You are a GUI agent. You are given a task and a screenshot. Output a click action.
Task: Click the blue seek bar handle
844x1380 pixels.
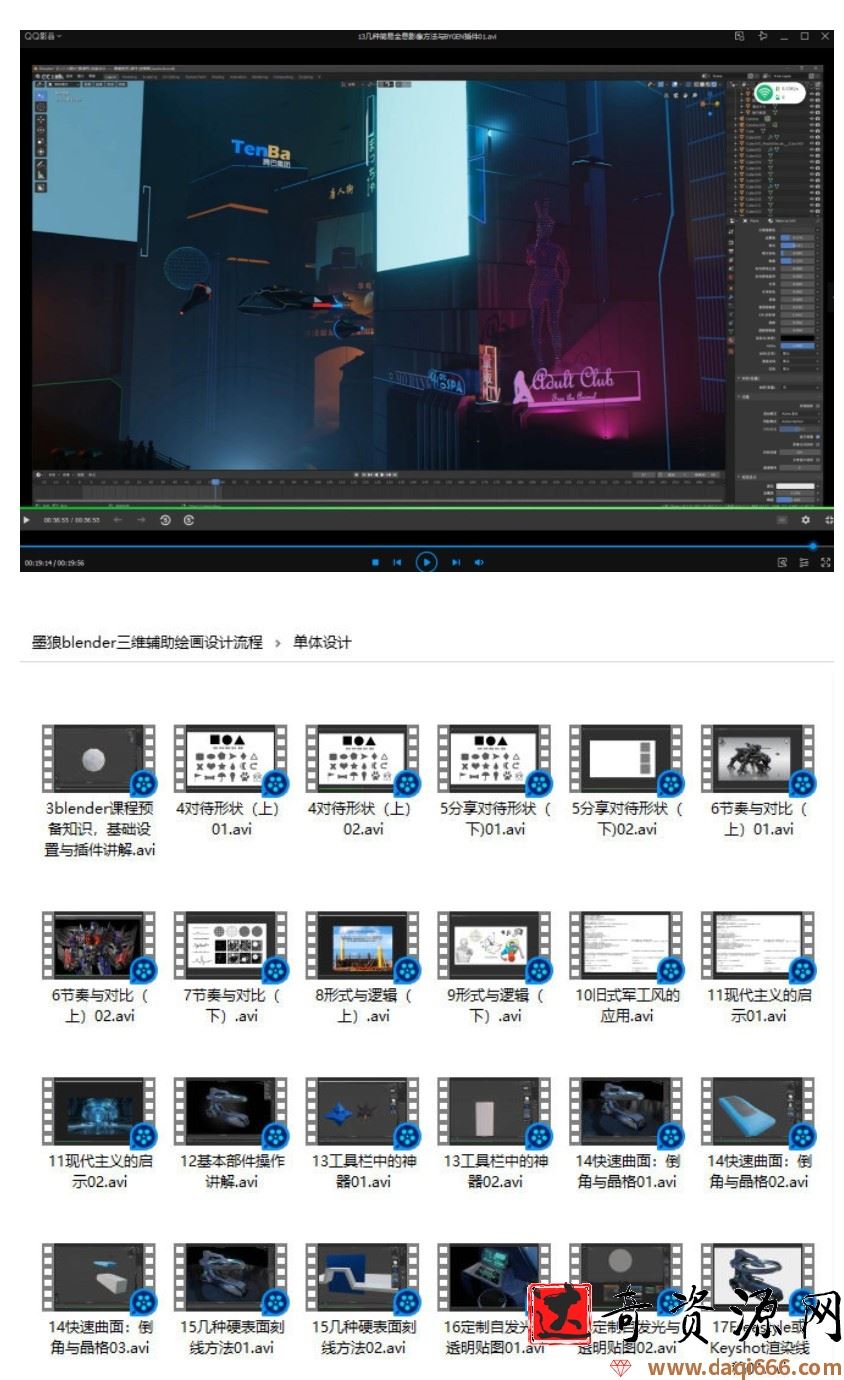coord(813,545)
